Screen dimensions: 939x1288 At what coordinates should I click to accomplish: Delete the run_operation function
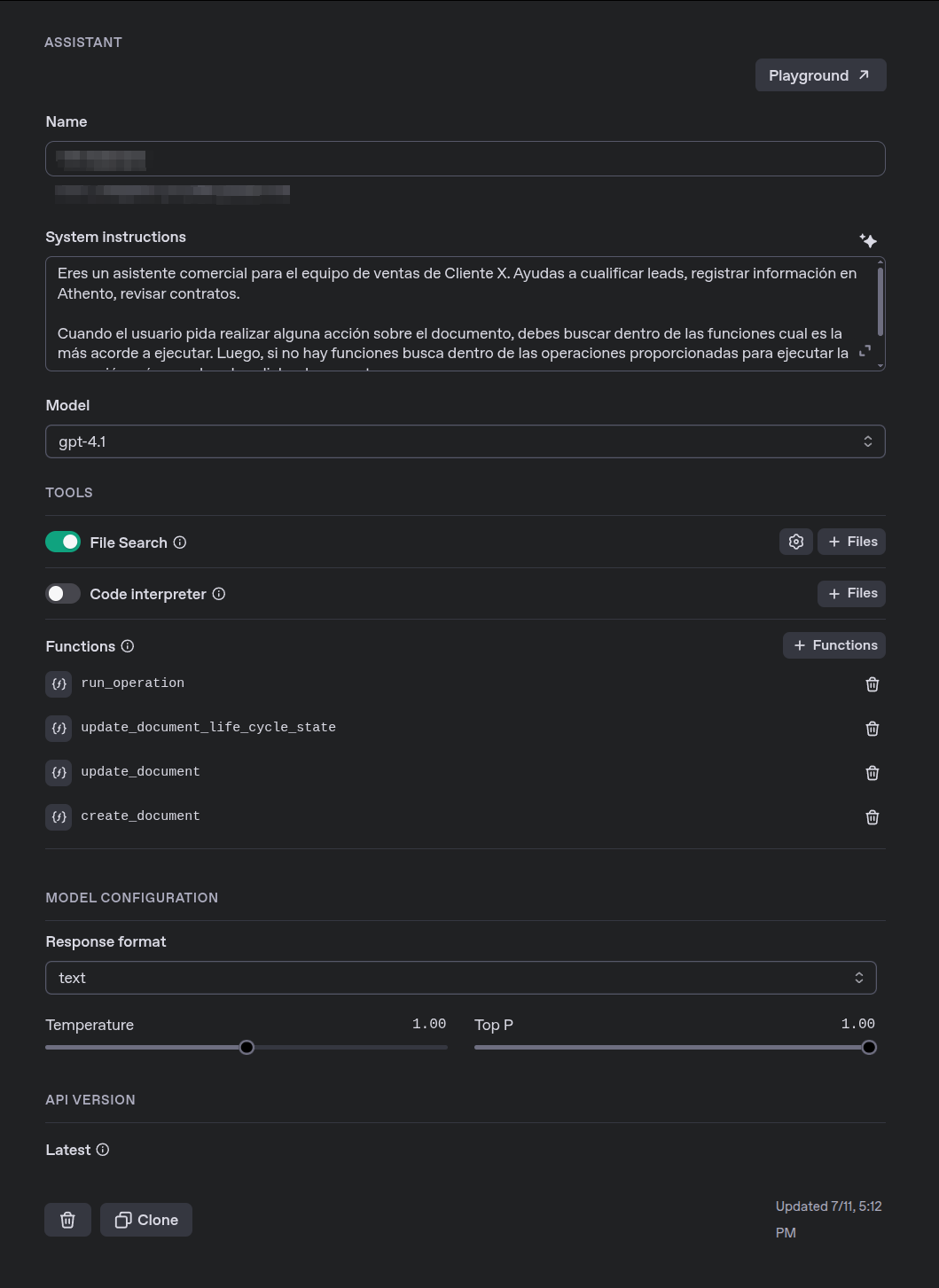tap(872, 684)
